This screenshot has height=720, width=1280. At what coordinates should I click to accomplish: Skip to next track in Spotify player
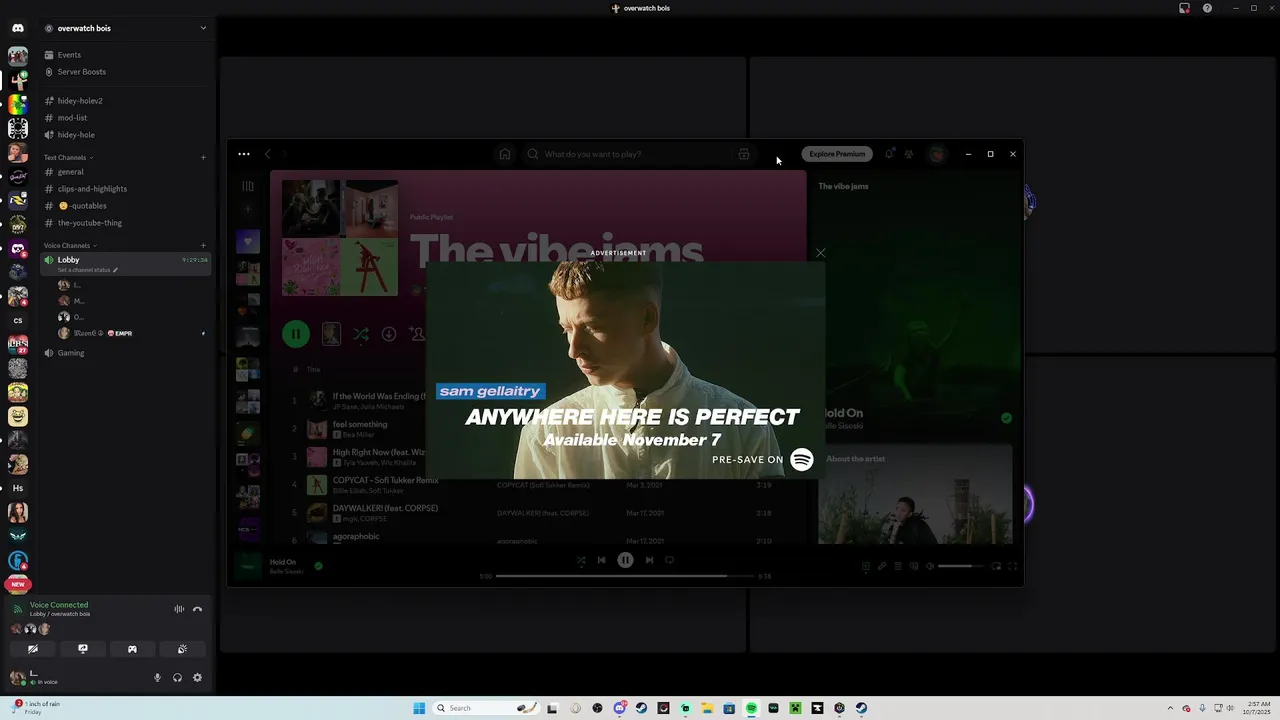(649, 560)
